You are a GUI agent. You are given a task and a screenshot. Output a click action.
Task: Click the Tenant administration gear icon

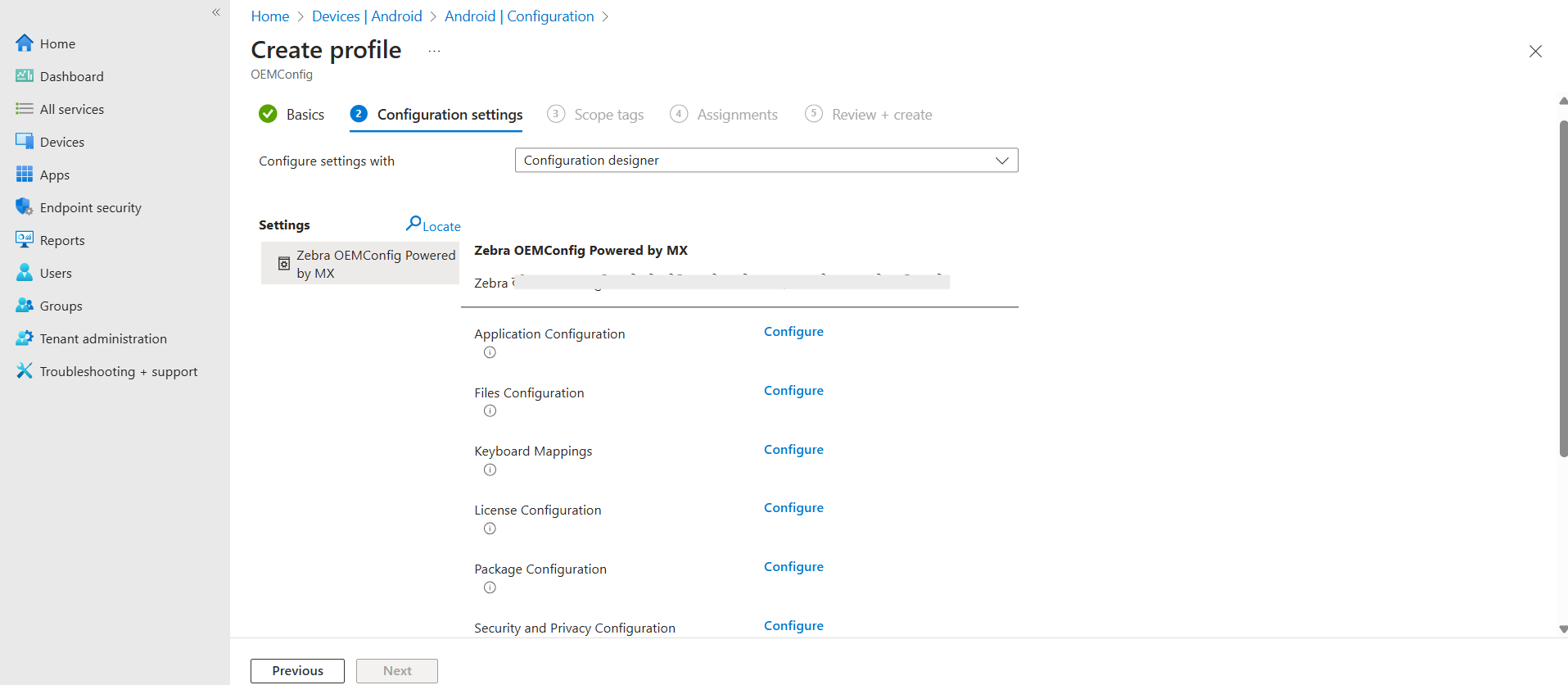tap(25, 338)
